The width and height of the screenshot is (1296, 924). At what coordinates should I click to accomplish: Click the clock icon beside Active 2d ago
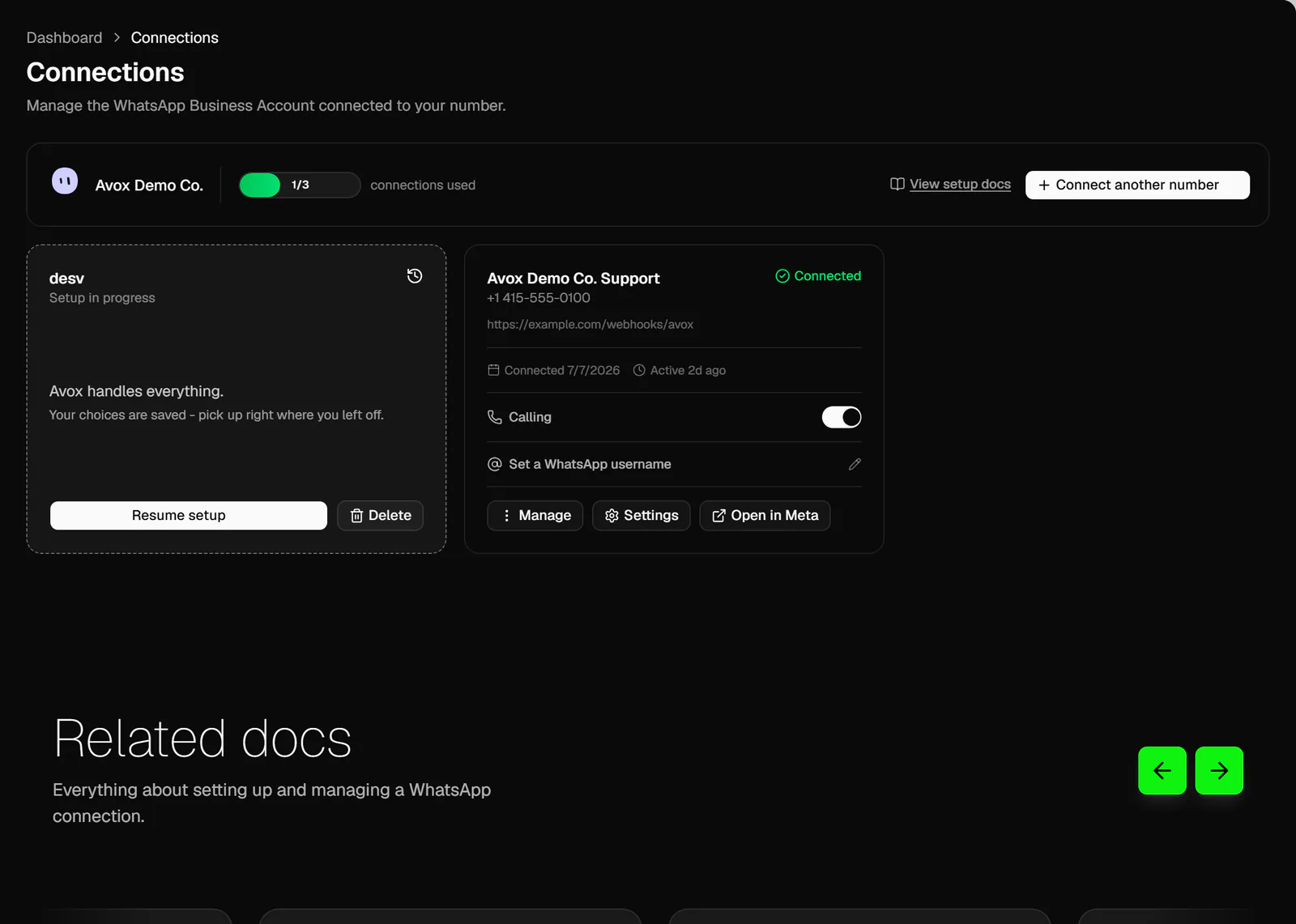tap(639, 370)
